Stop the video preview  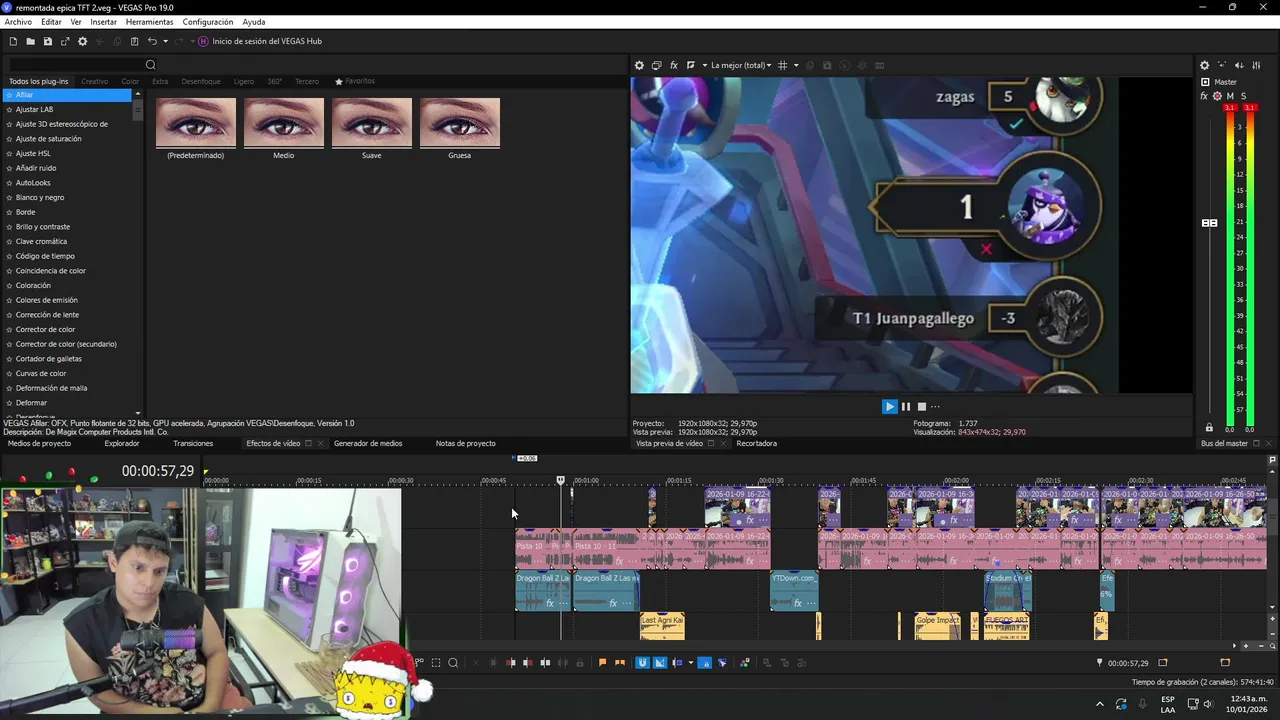pyautogui.click(x=922, y=406)
